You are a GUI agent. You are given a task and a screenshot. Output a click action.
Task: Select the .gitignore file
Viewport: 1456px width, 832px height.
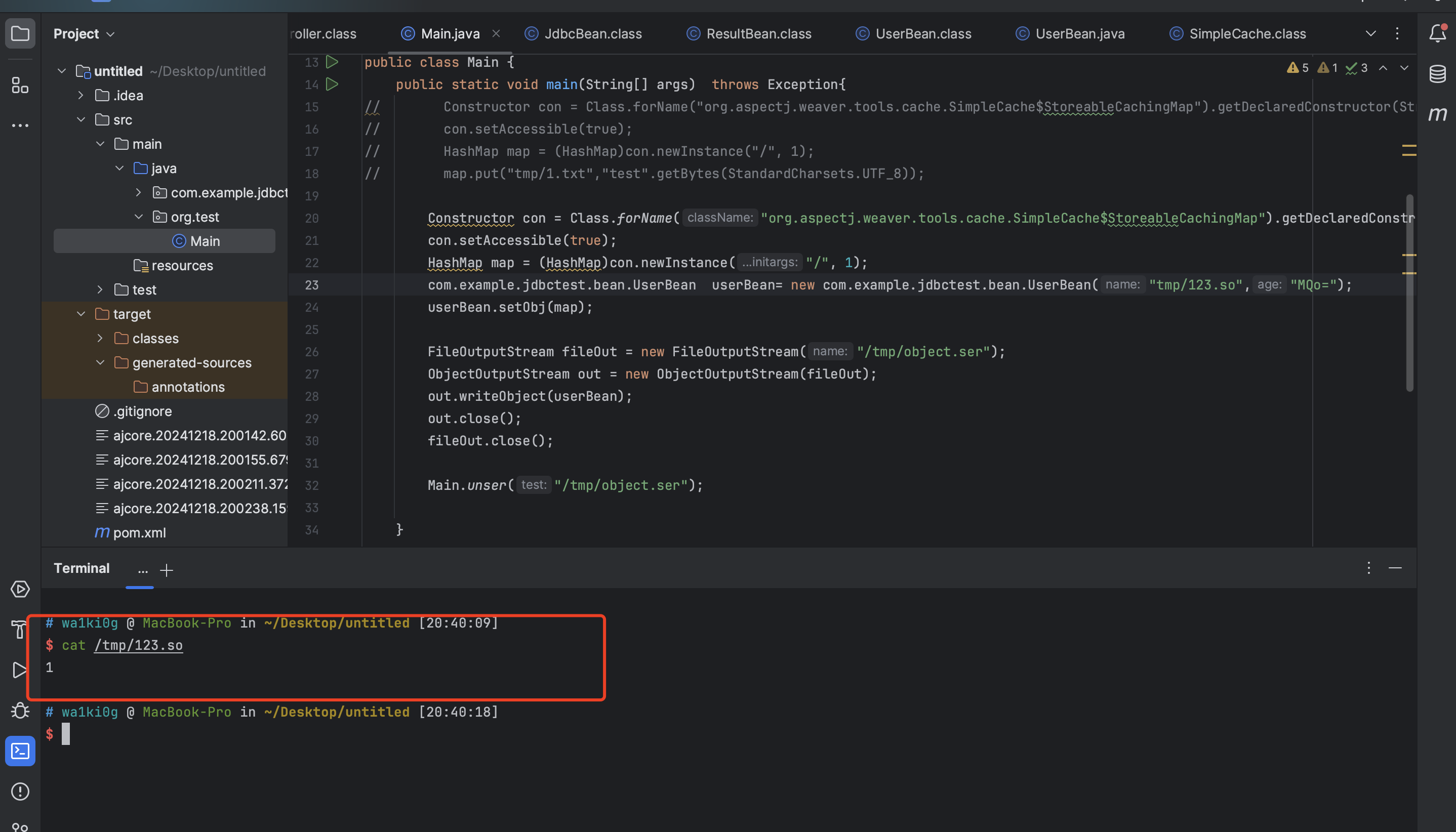[x=134, y=411]
